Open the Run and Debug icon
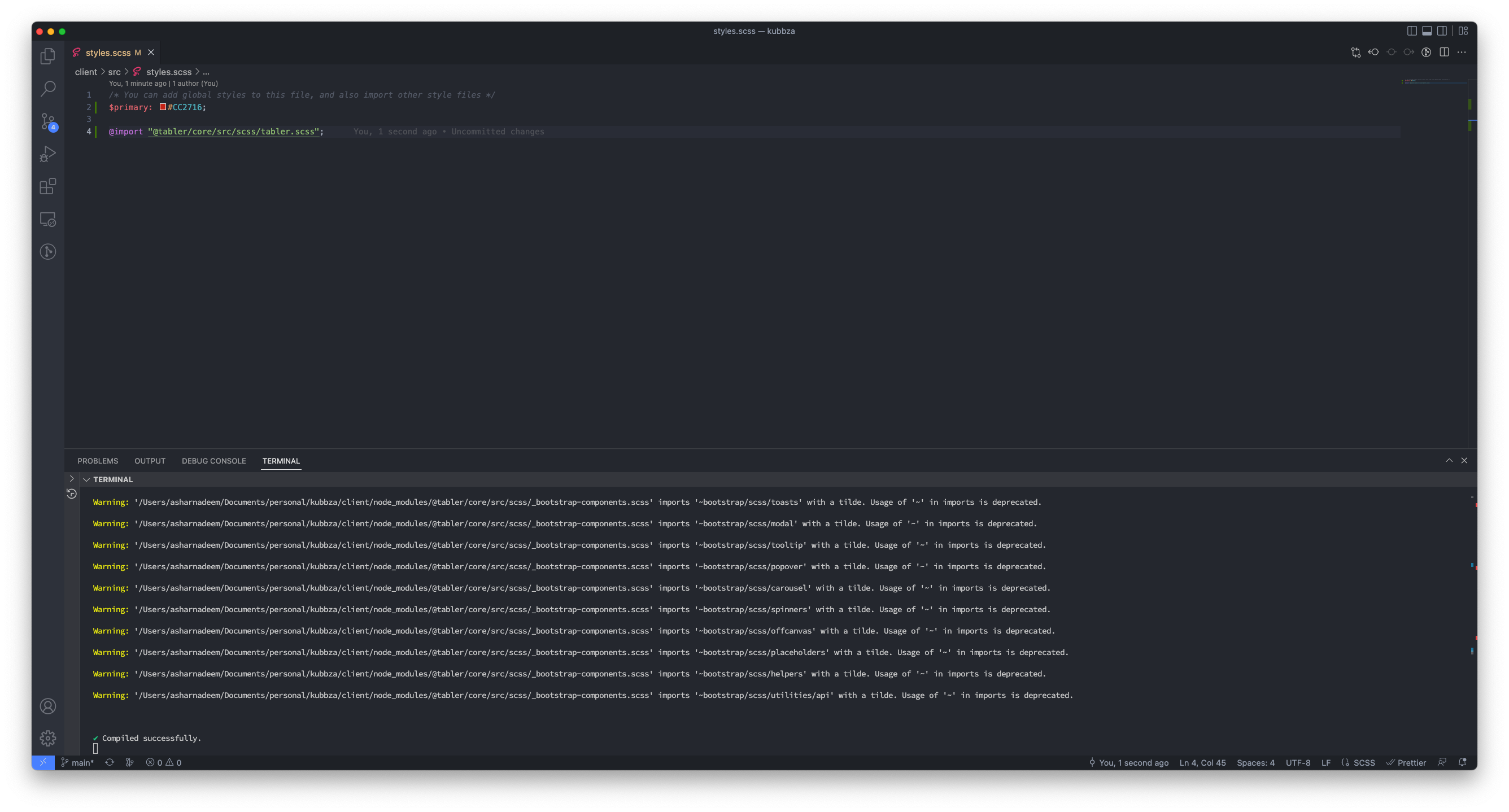 tap(47, 154)
